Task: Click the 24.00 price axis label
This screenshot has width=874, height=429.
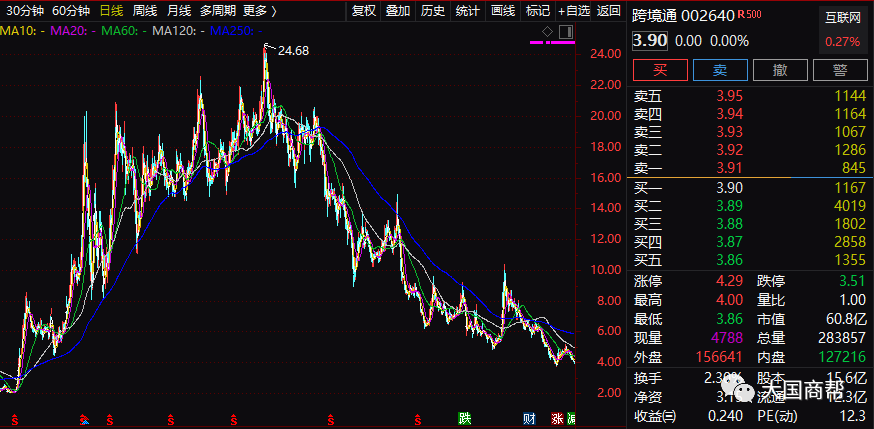Action: click(x=604, y=55)
